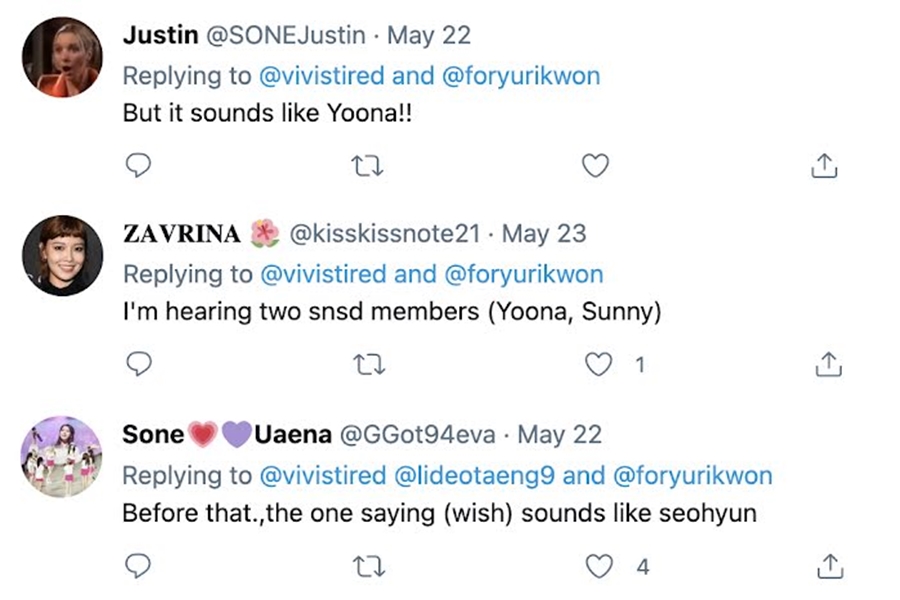This screenshot has width=900, height=600.
Task: Unlike GGot94eva's tweet
Action: coord(599,566)
